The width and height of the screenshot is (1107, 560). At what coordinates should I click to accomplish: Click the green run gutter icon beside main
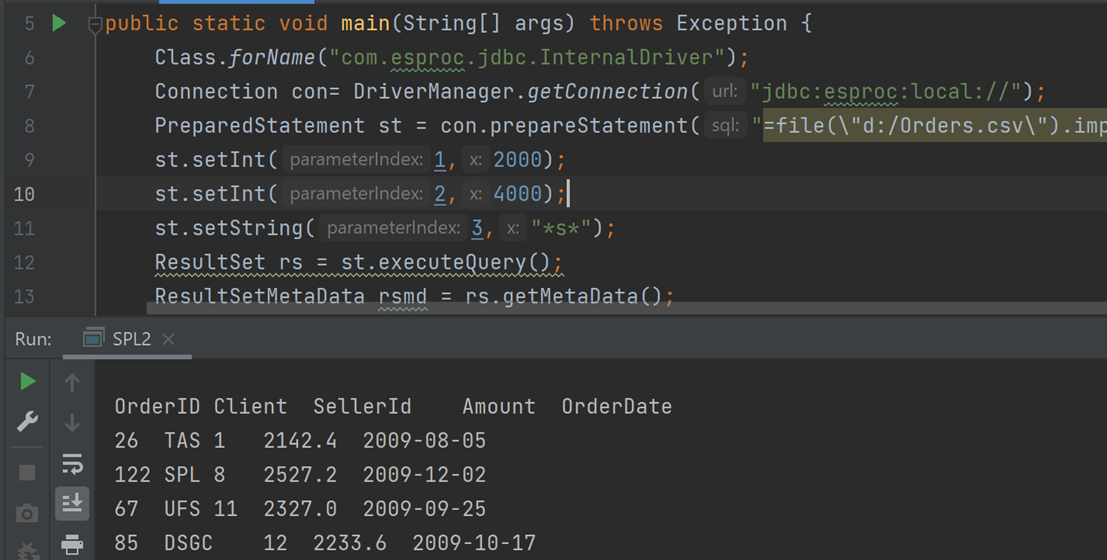point(59,23)
